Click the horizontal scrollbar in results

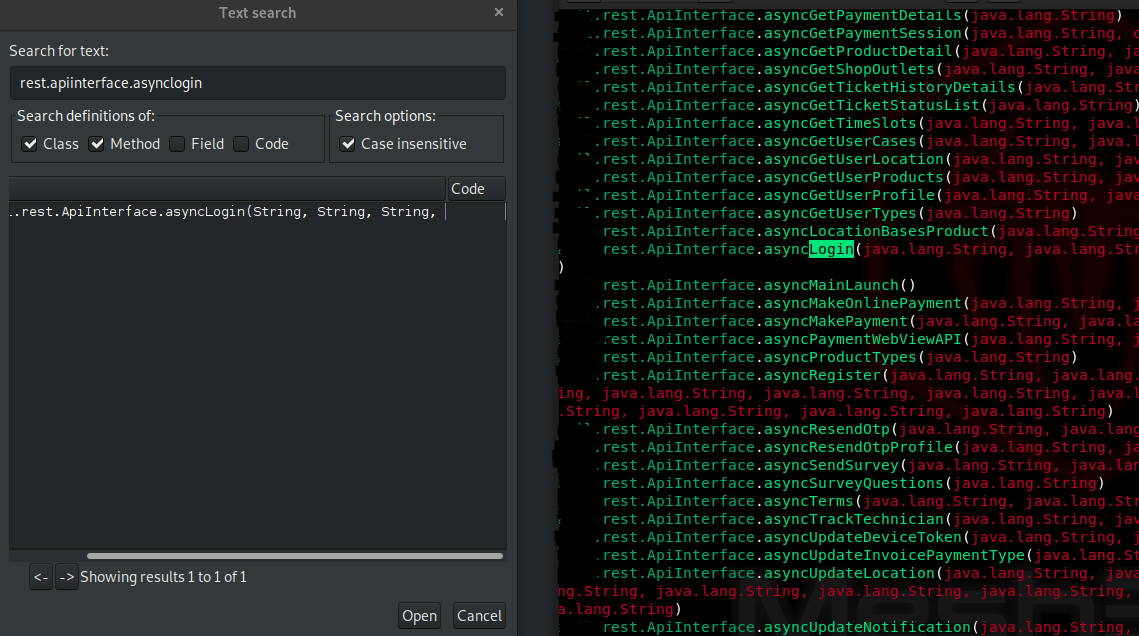(294, 556)
